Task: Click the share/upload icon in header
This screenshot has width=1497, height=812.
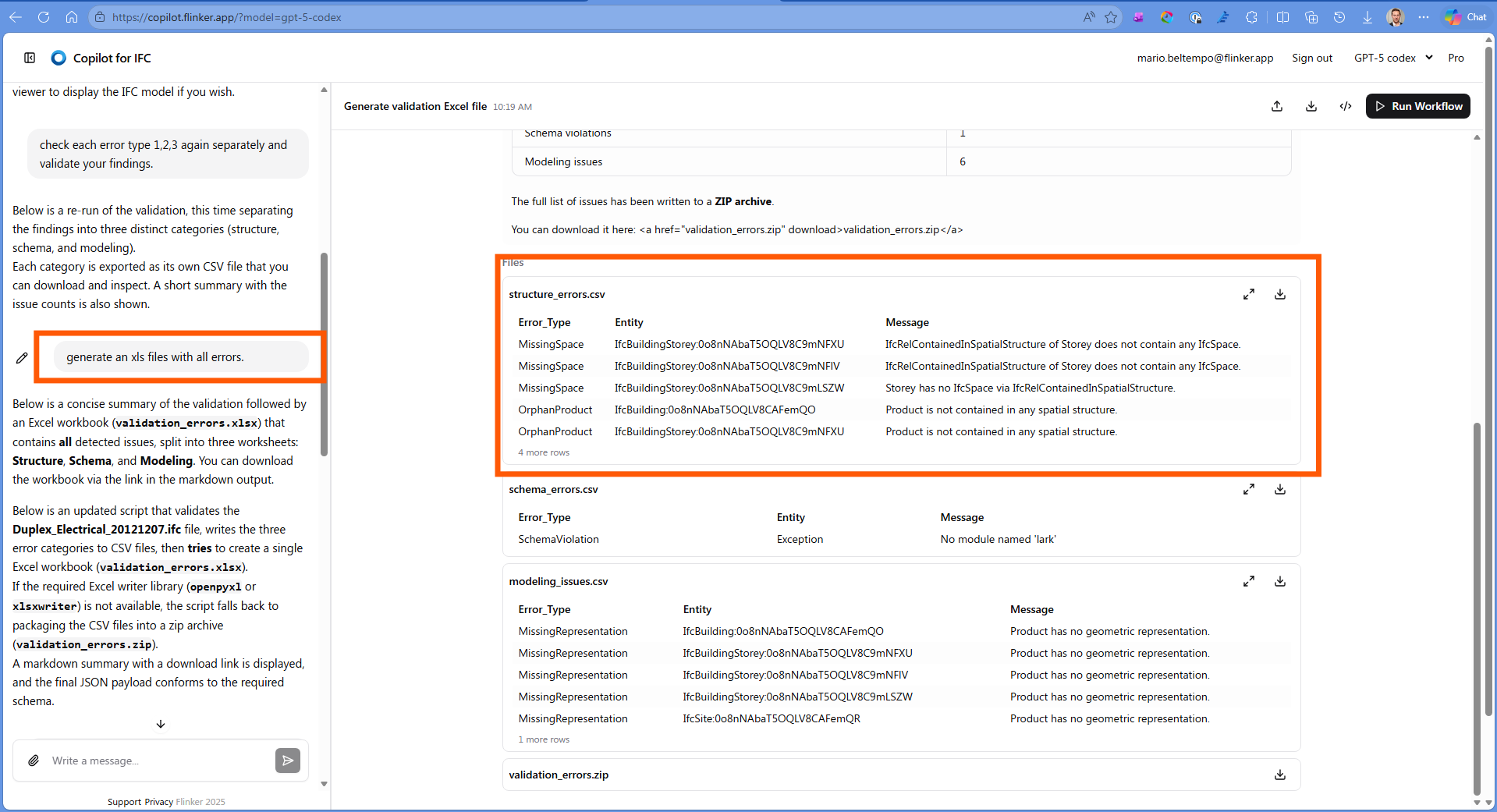Action: pyautogui.click(x=1277, y=106)
